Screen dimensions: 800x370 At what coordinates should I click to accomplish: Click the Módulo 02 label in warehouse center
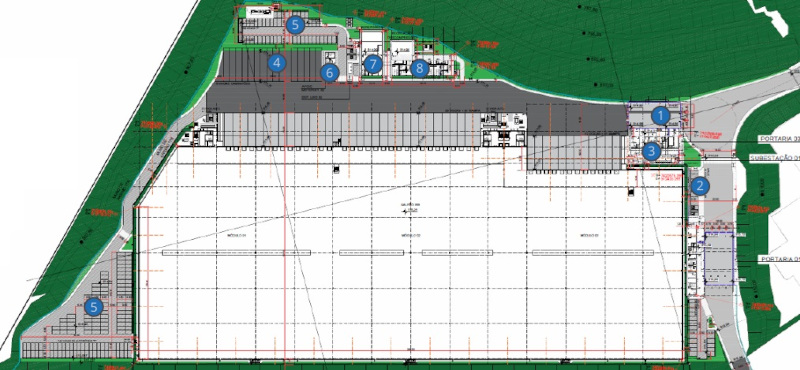point(411,236)
